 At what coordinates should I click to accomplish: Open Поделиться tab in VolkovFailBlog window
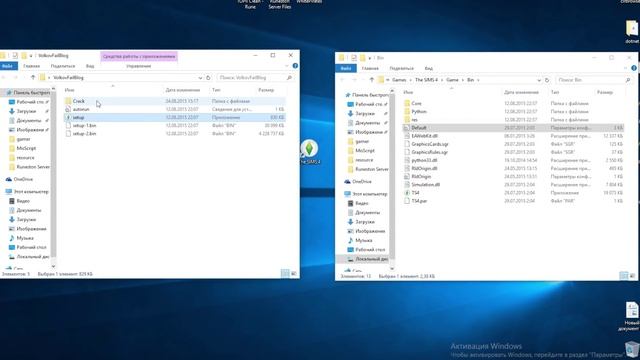coord(63,66)
